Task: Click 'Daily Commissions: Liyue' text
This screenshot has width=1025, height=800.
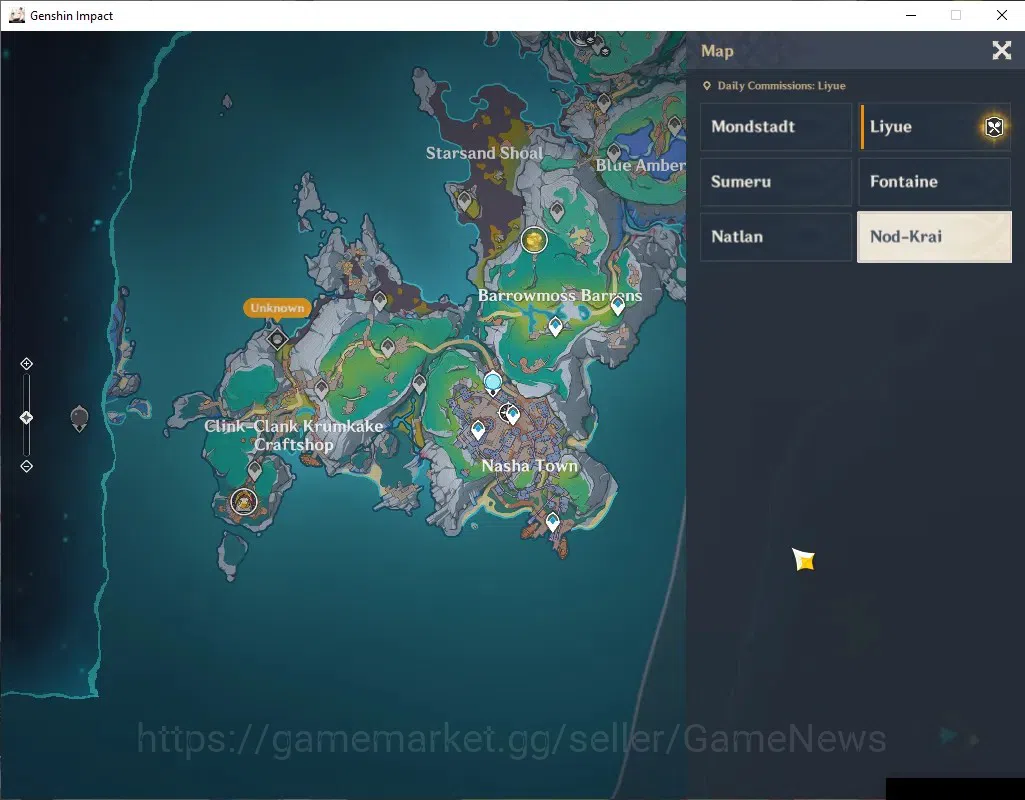Action: (781, 86)
